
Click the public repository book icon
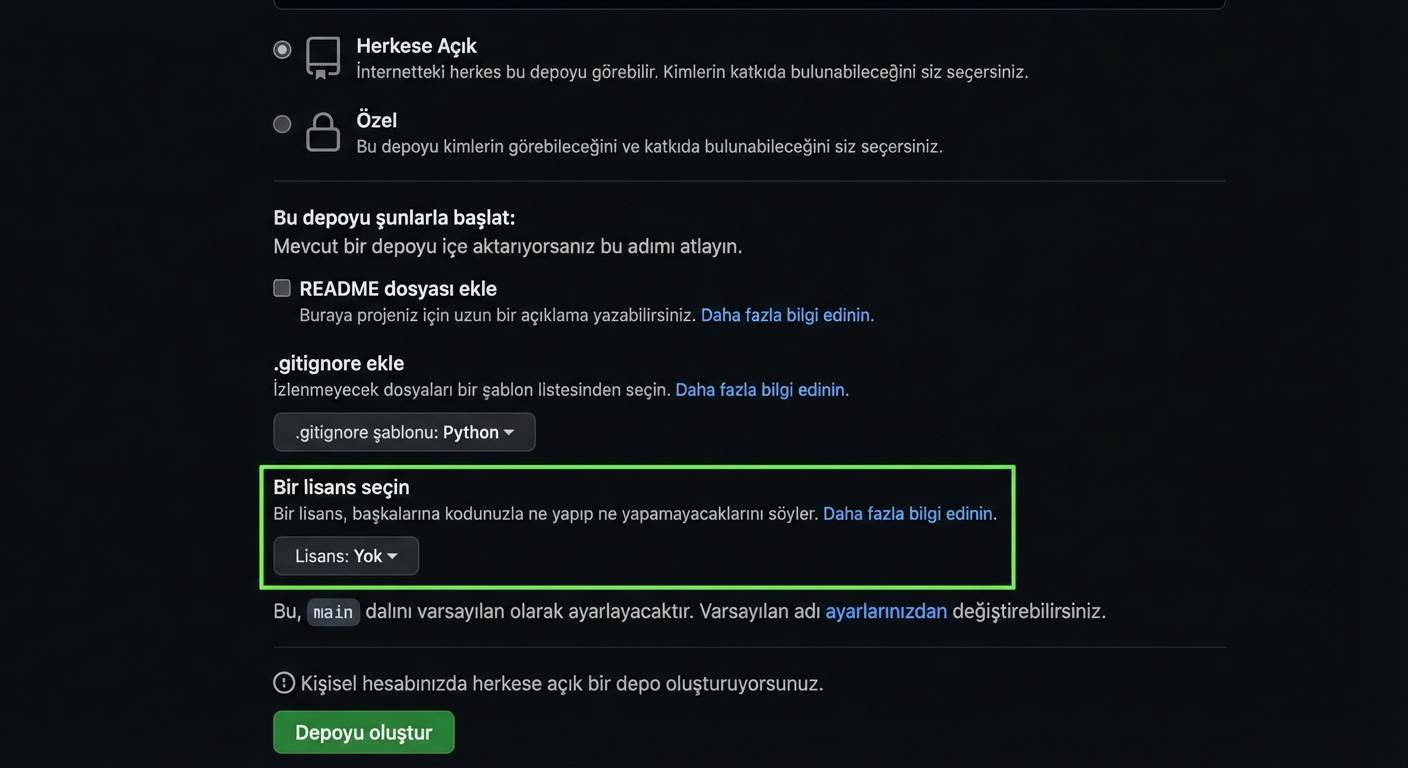pyautogui.click(x=322, y=57)
